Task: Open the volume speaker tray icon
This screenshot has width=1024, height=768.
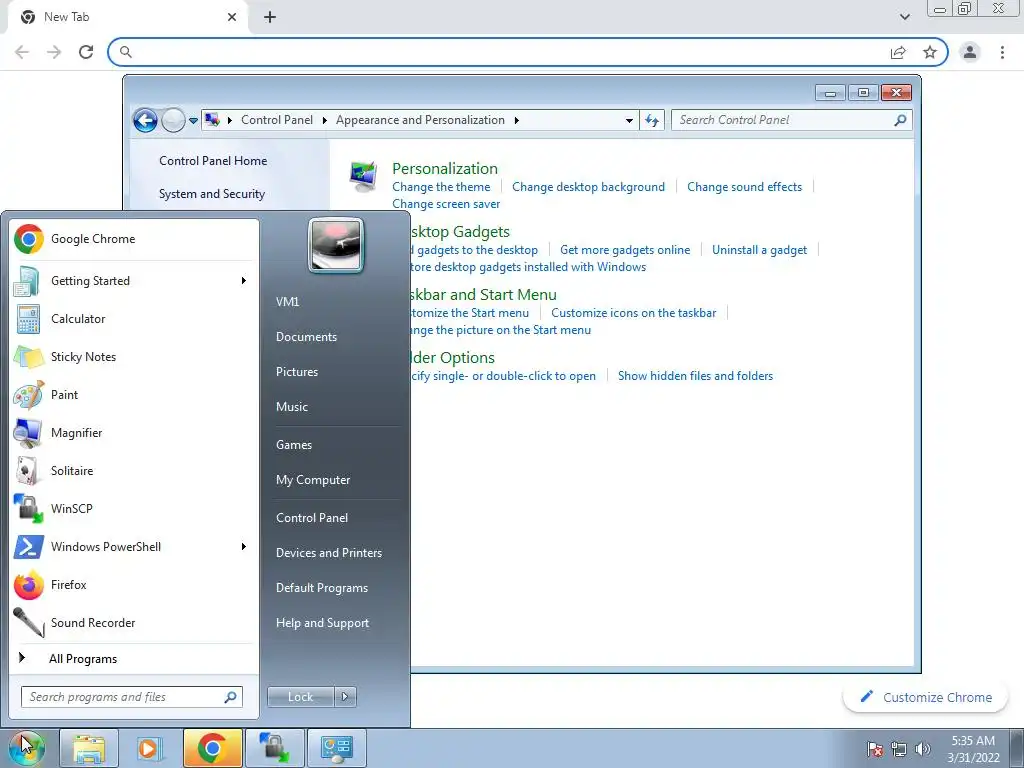Action: click(x=922, y=749)
